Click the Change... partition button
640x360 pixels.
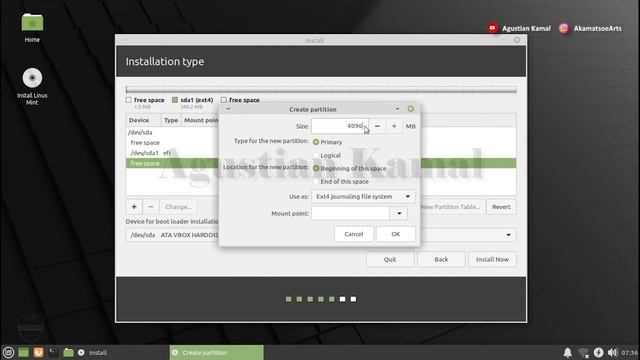(x=178, y=207)
